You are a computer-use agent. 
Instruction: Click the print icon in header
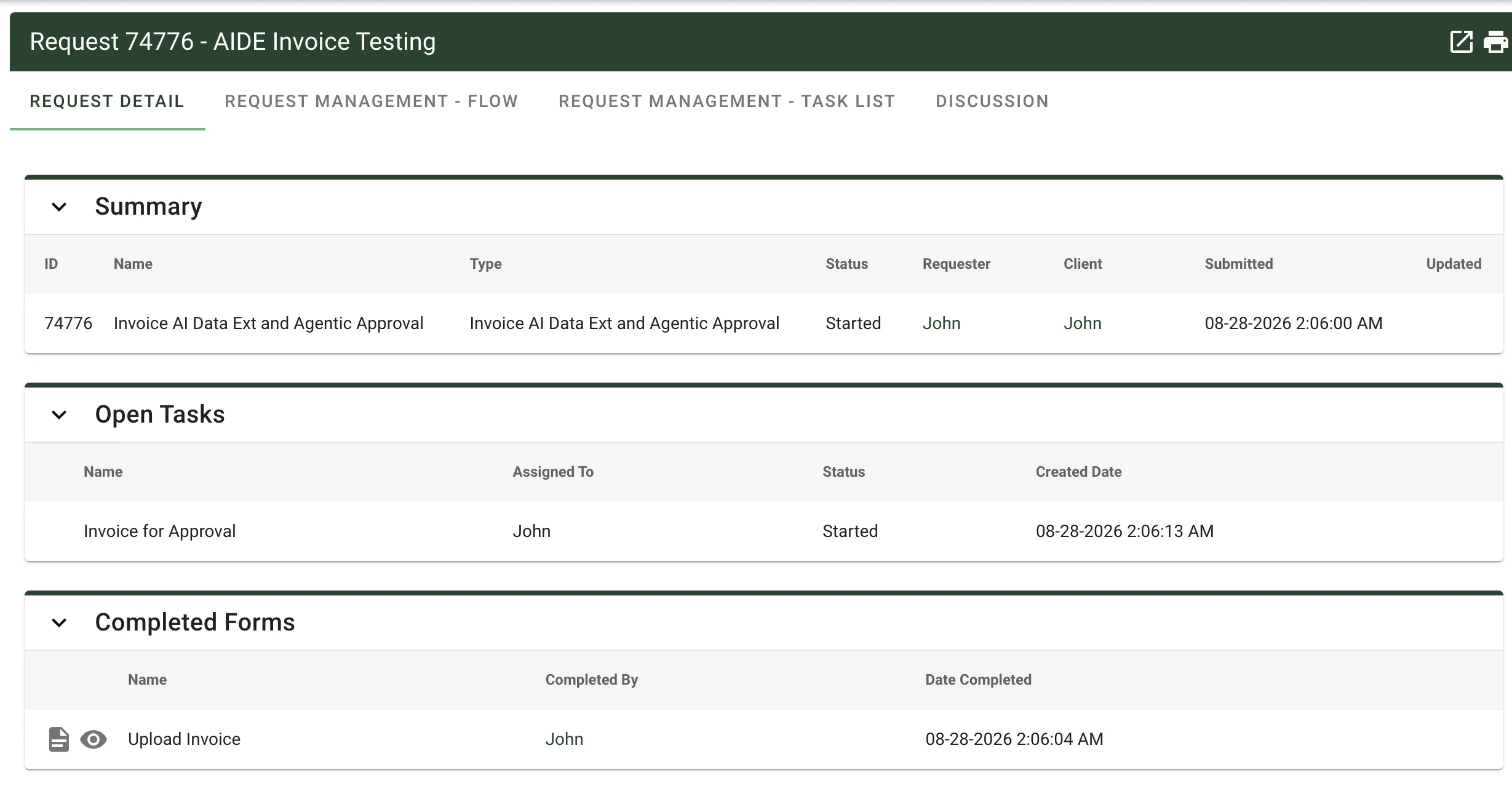[1496, 42]
